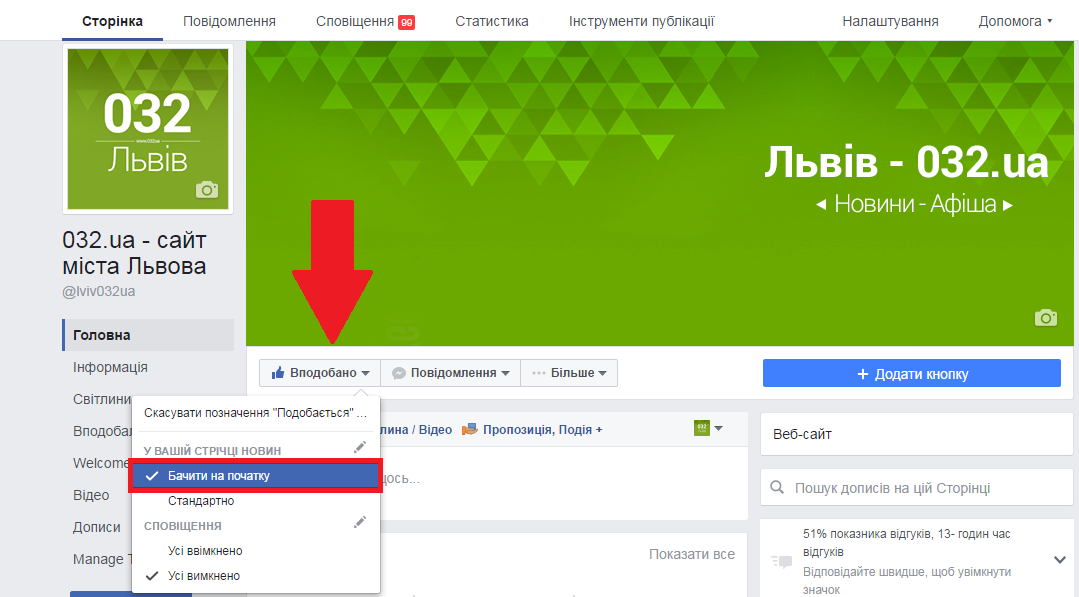This screenshot has height=597, width=1079.
Task: Open Дописи in left sidebar
Action: point(96,527)
